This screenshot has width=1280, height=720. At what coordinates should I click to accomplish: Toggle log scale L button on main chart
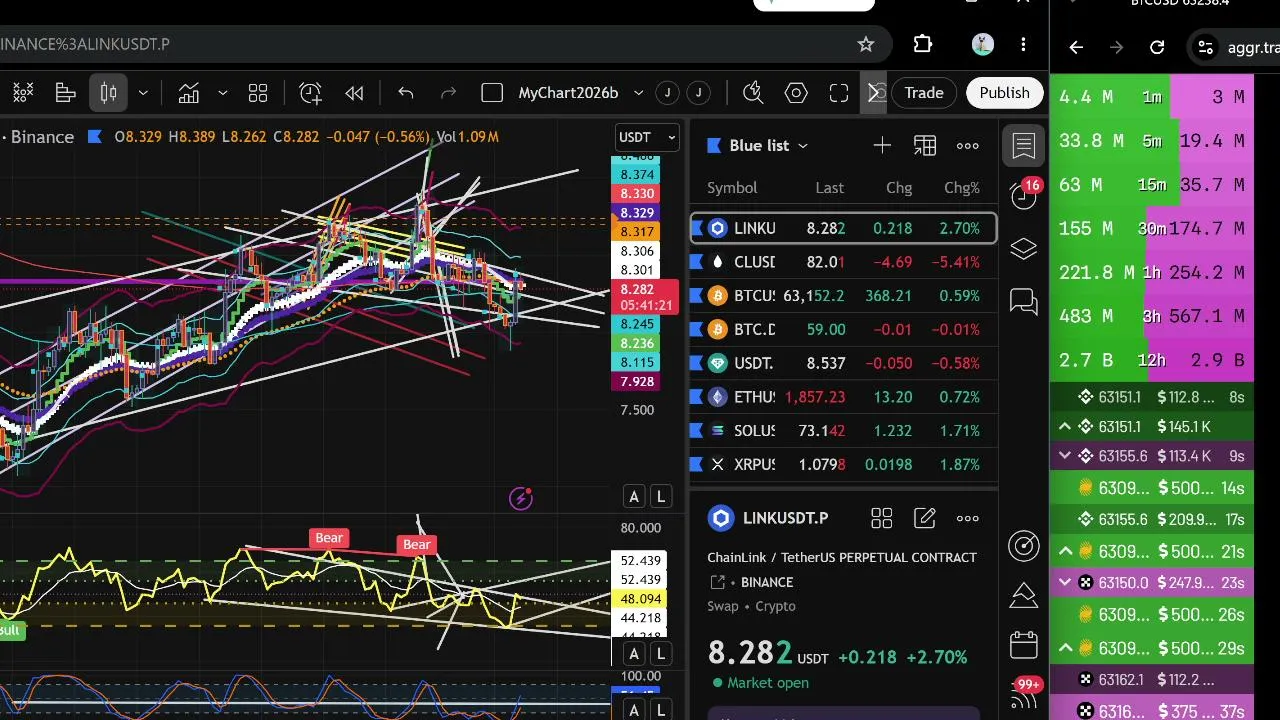pyautogui.click(x=661, y=496)
